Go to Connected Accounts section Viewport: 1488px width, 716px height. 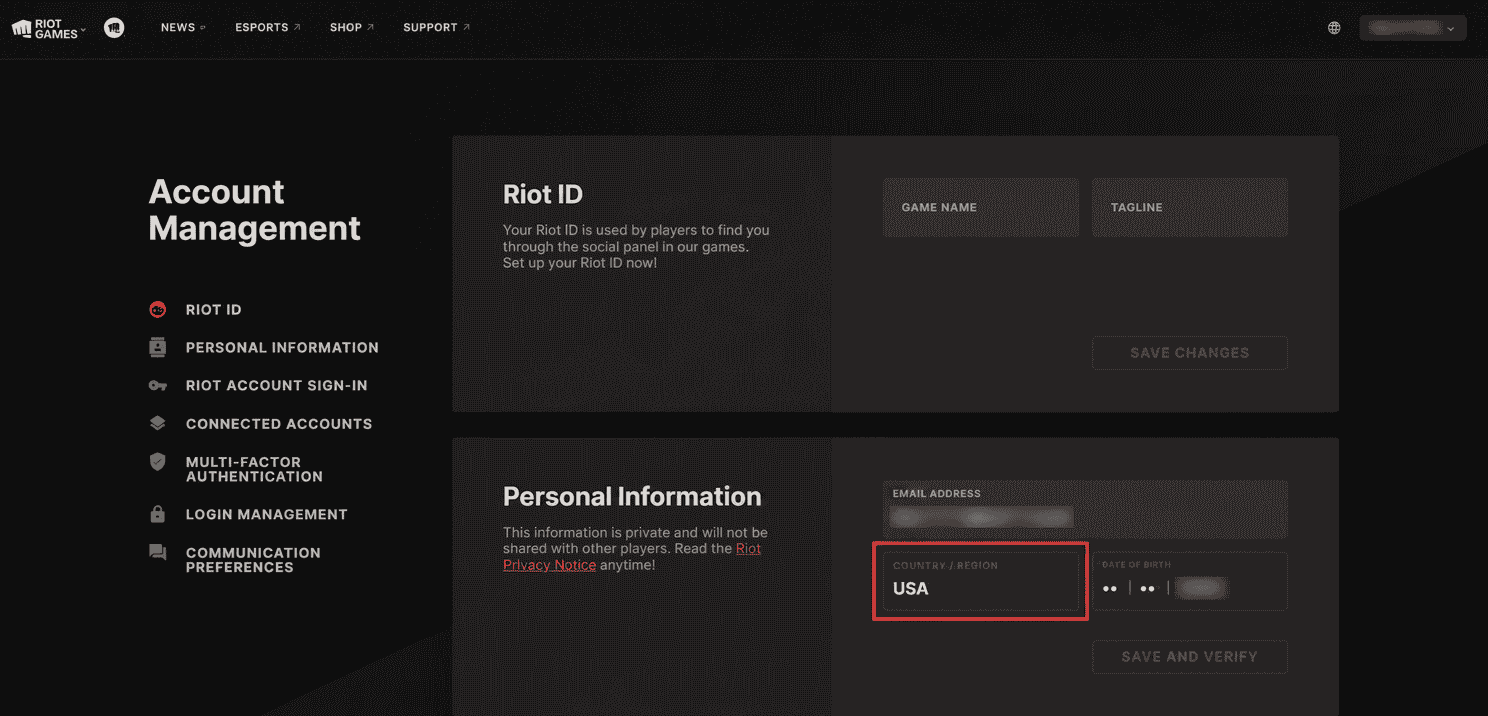pos(279,424)
